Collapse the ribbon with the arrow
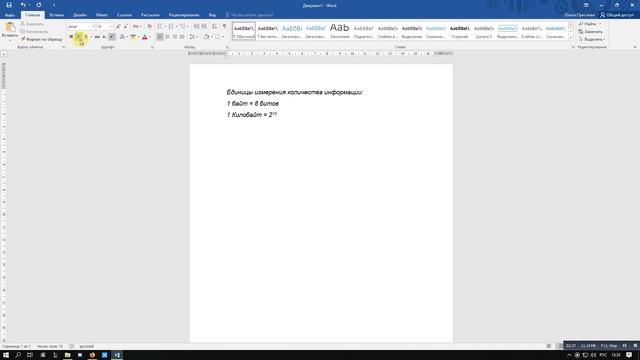Screen dimensions: 640x360 [635, 47]
